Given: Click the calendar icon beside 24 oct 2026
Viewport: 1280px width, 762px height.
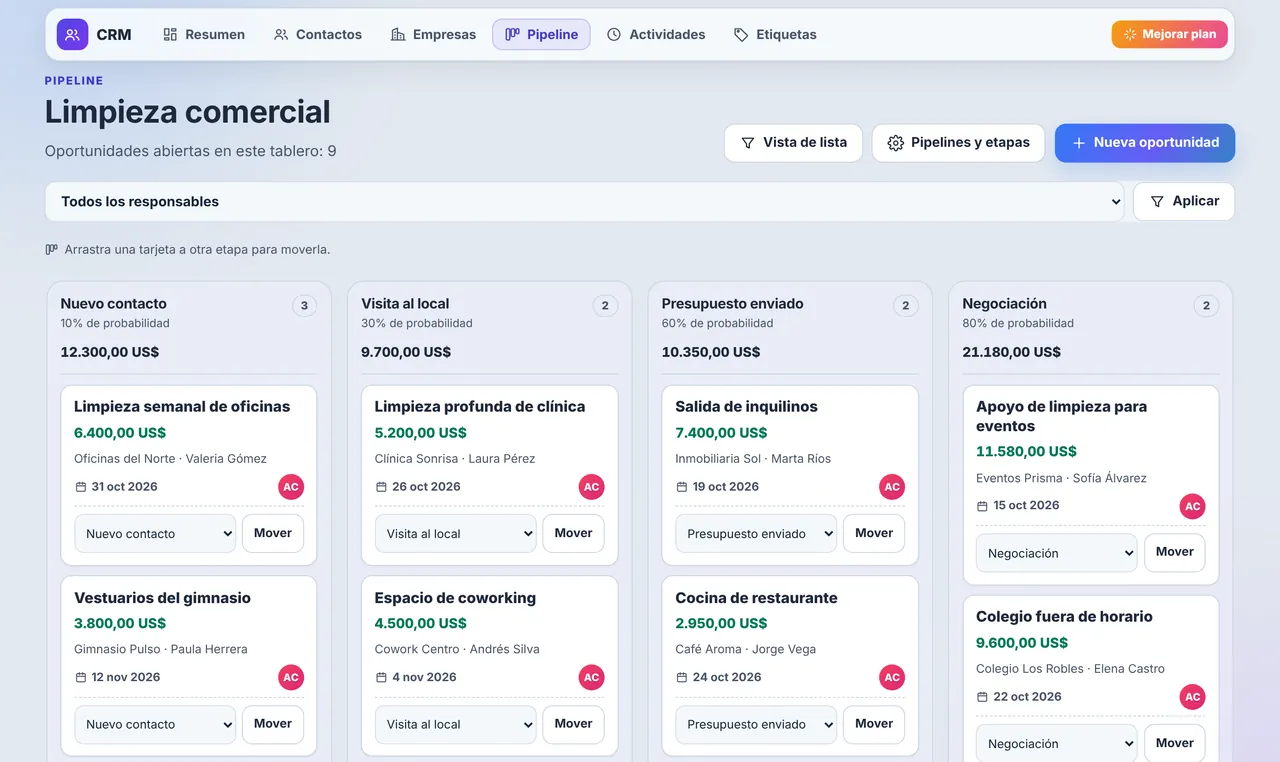Looking at the screenshot, I should coord(682,677).
